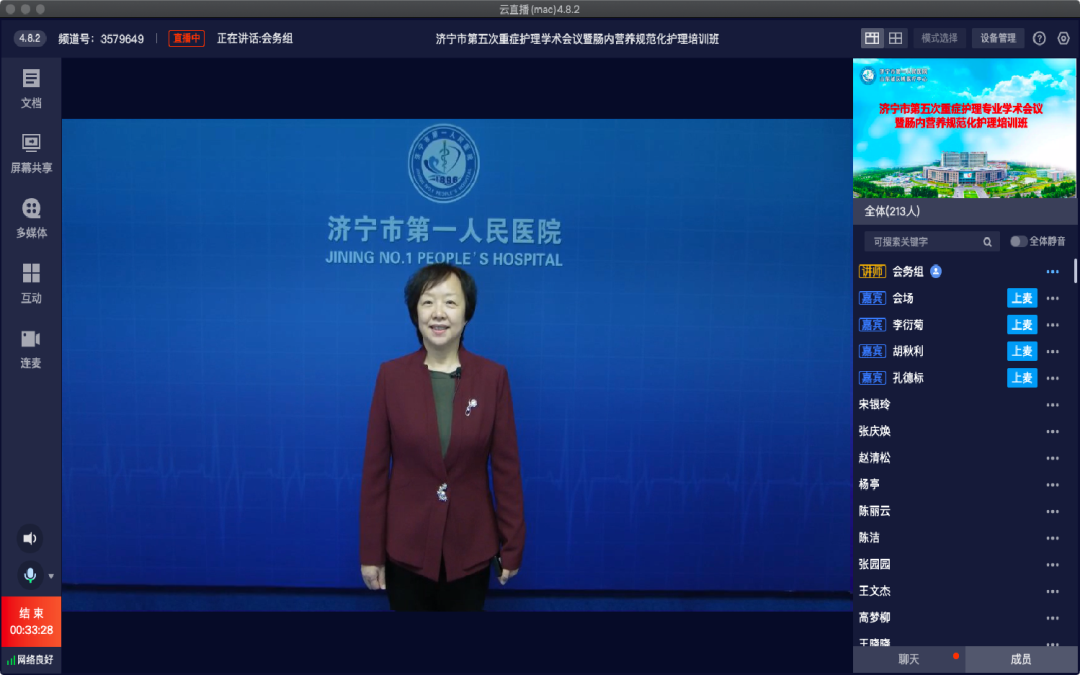Open more options for 杨亭

1052,485
